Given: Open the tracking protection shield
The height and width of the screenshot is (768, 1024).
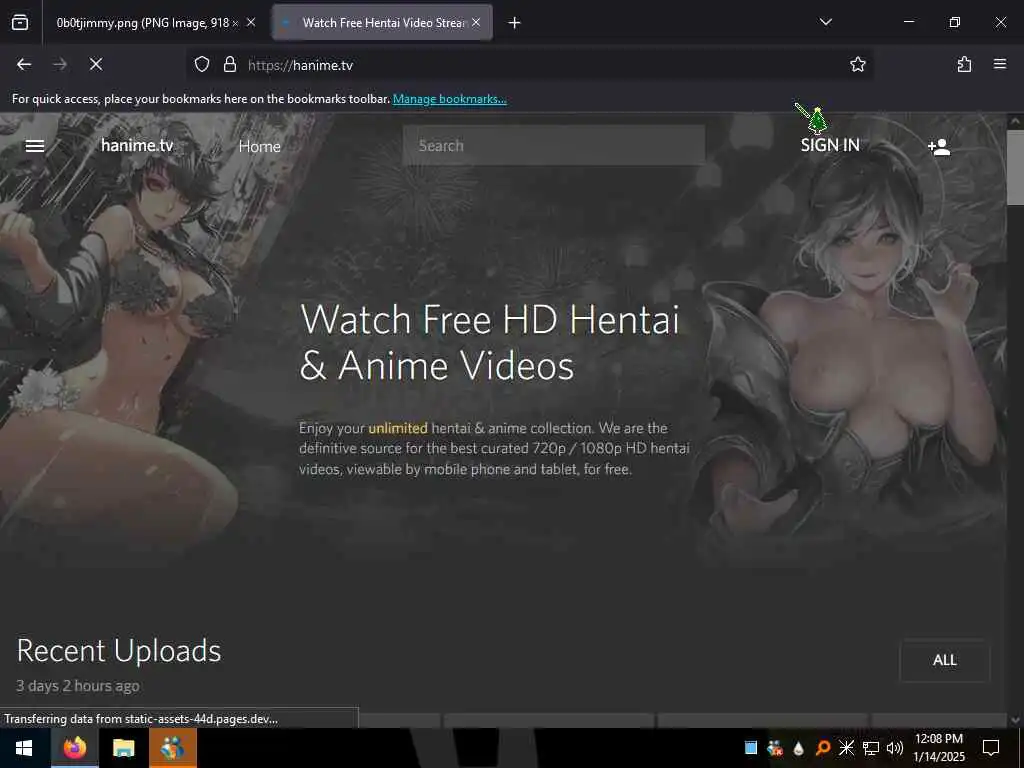Looking at the screenshot, I should 202,64.
